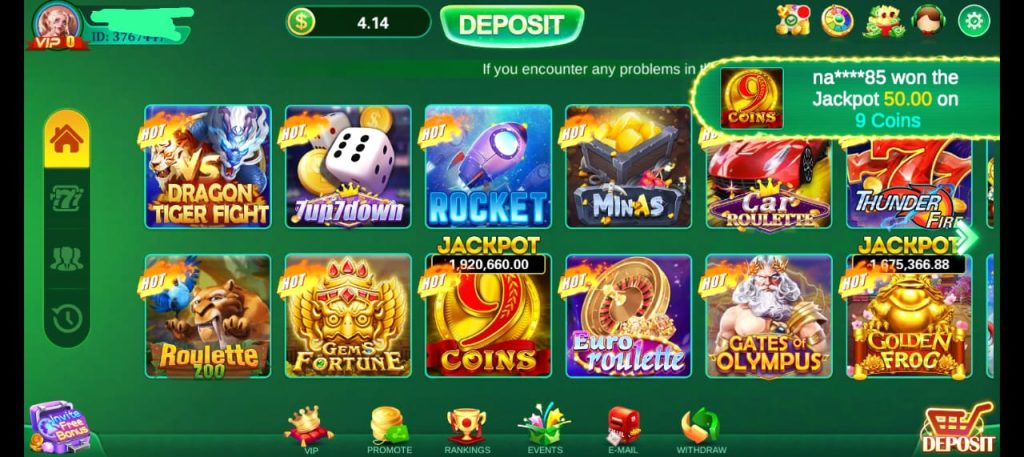Open the PROMOTE coins icon
This screenshot has width=1024, height=457.
[x=389, y=431]
